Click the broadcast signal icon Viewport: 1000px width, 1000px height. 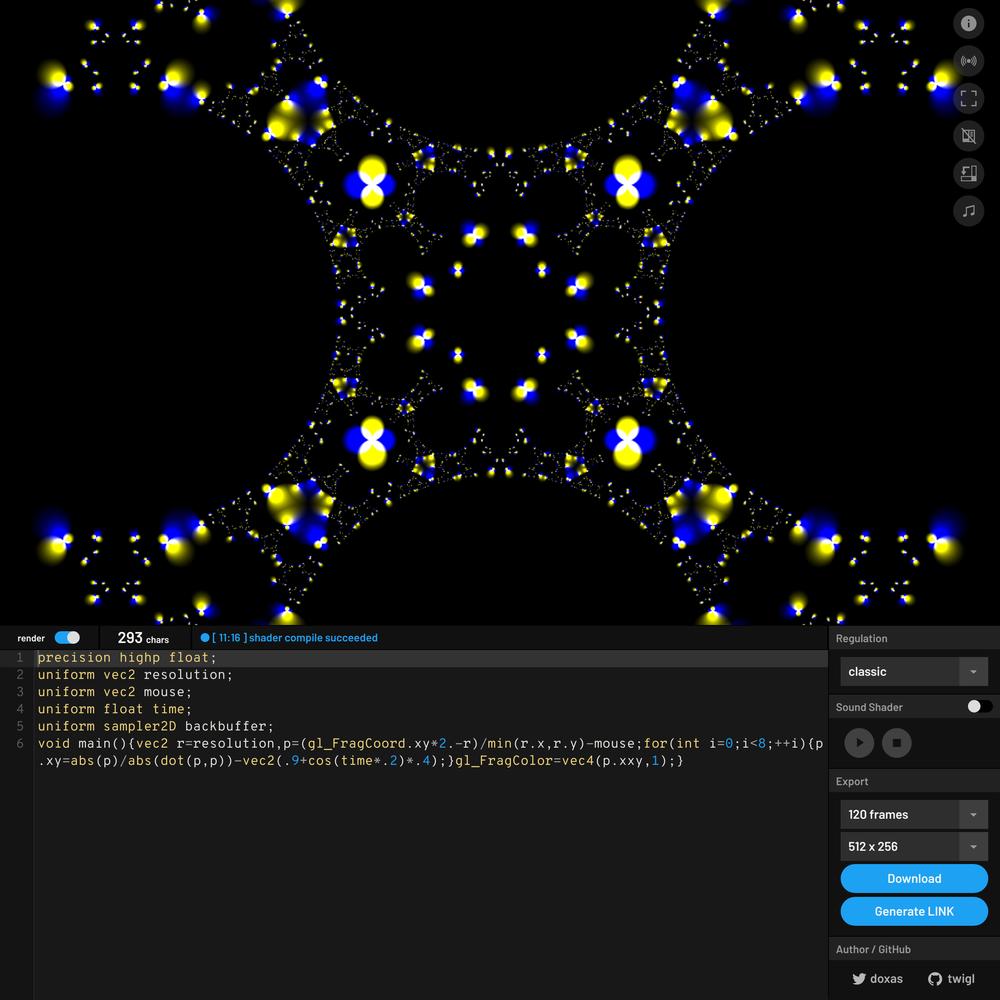pos(968,61)
